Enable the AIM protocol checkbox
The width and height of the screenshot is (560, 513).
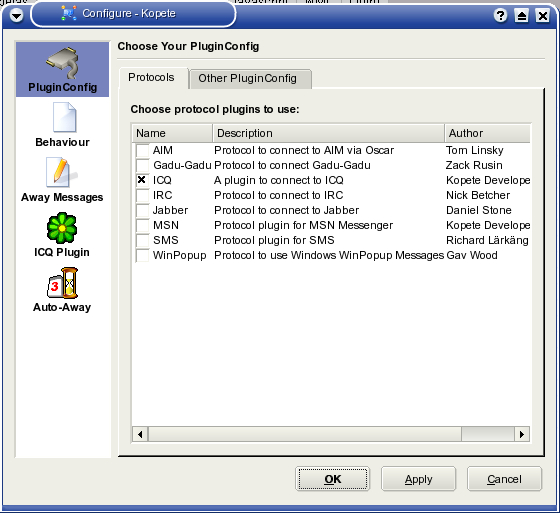coord(142,150)
